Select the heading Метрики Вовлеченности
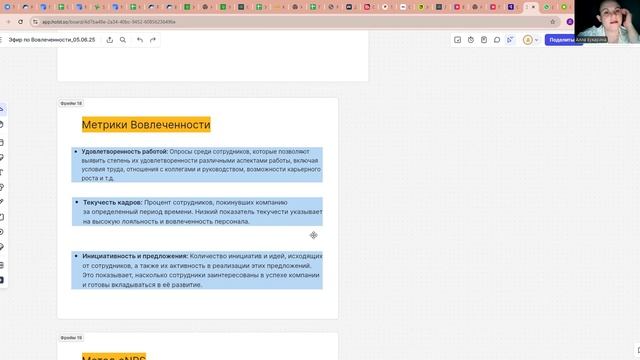Screen dimensions: 640x360 coord(146,124)
